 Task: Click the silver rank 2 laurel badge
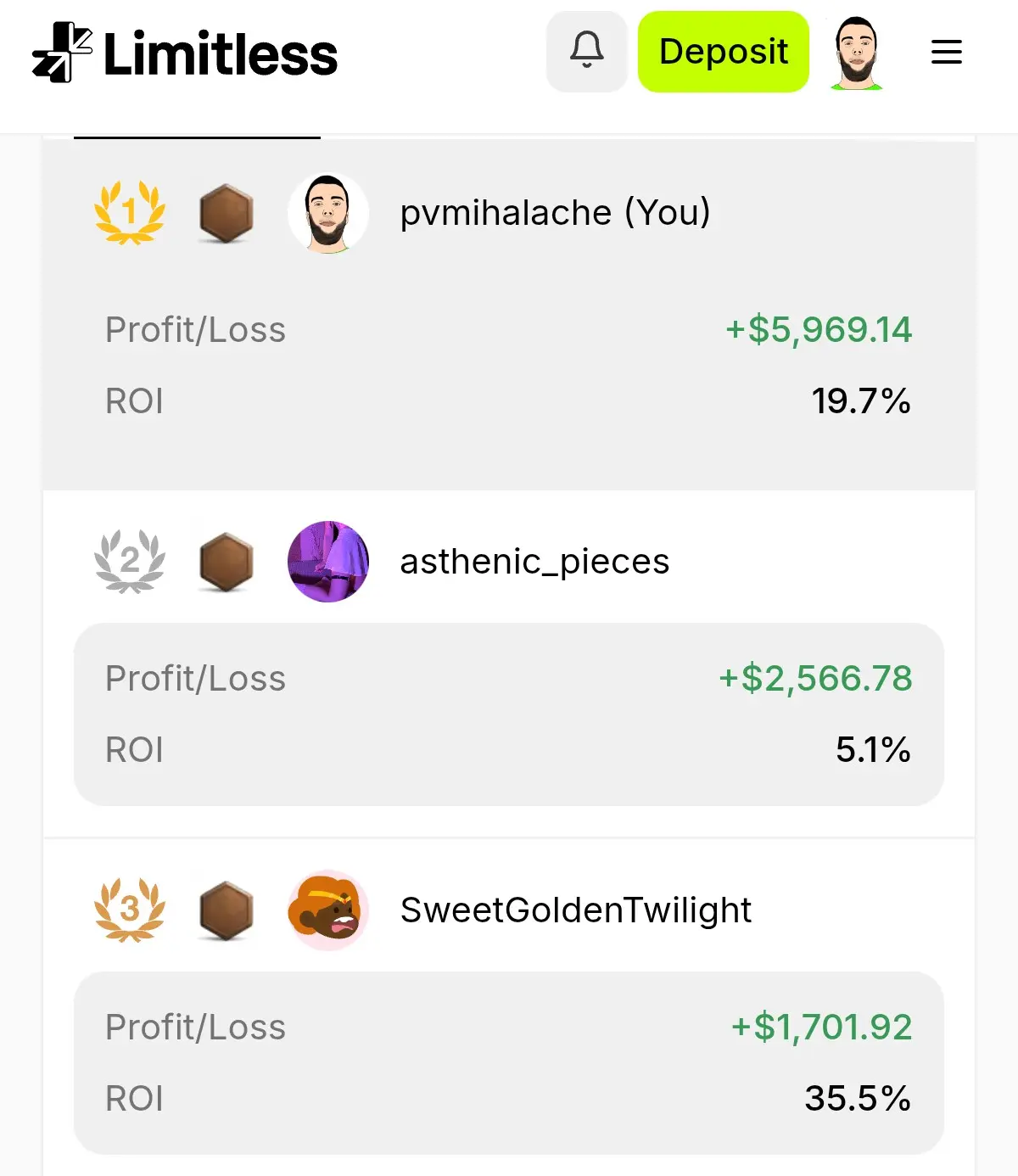pyautogui.click(x=129, y=561)
